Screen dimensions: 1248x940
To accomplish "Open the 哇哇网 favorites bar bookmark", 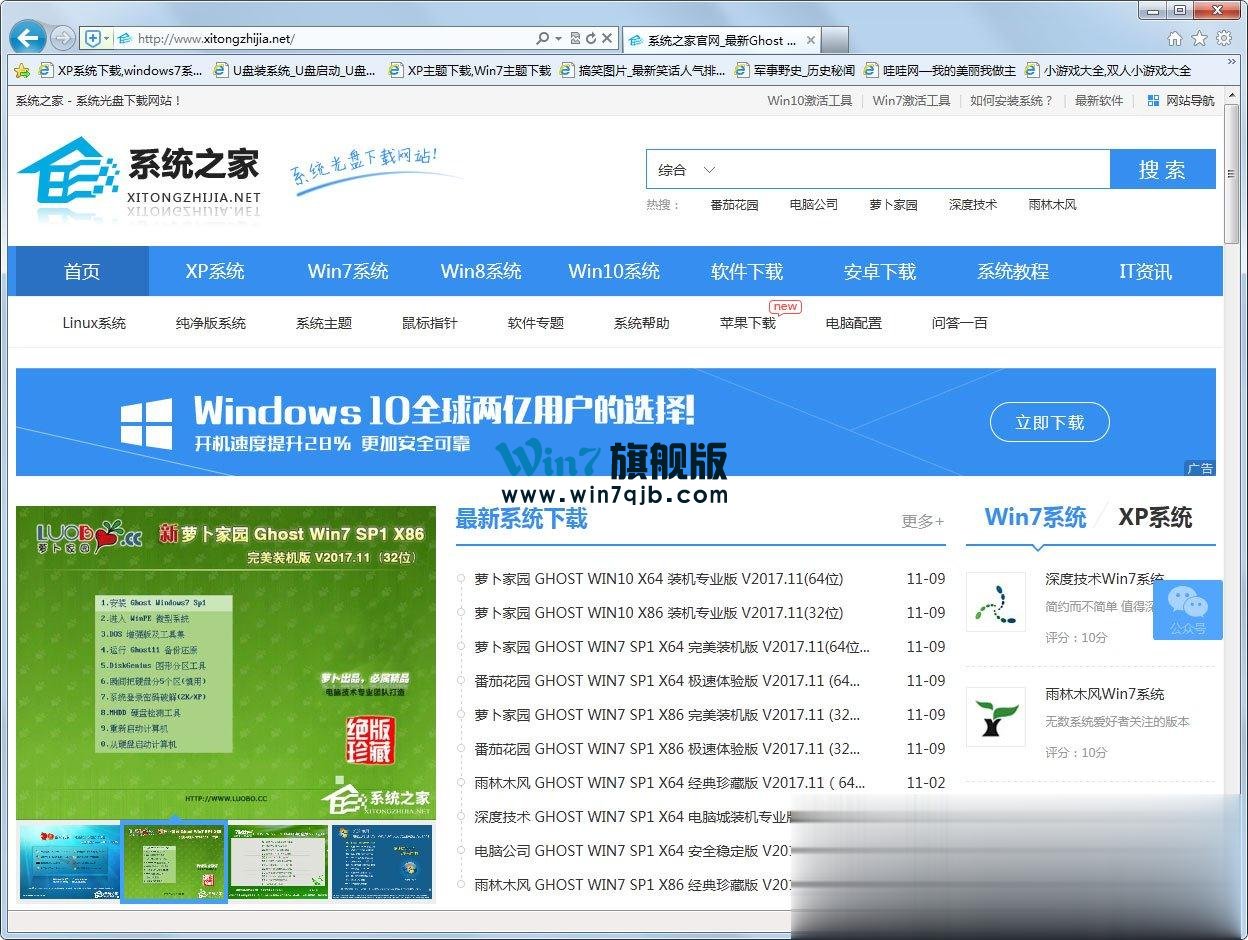I will click(940, 71).
